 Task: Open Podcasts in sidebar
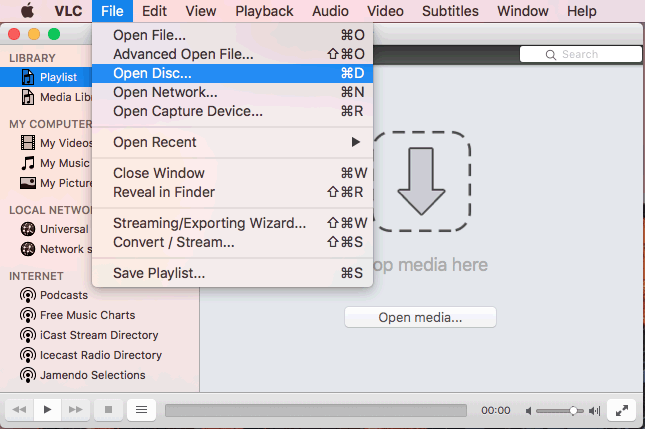(x=64, y=295)
